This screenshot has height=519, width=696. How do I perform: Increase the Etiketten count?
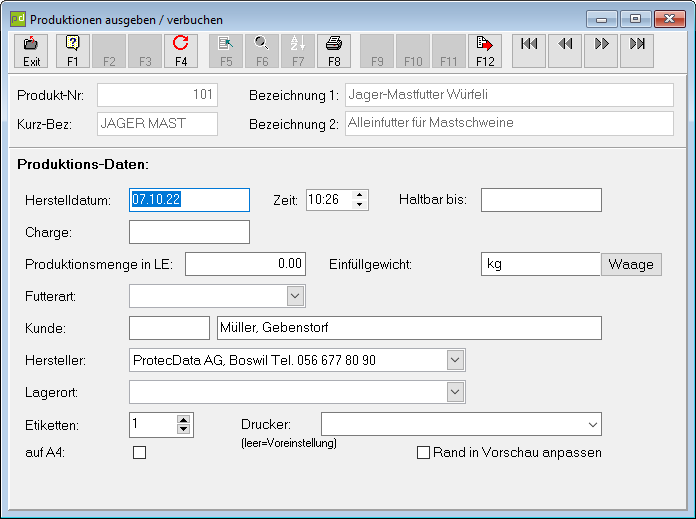[183, 420]
